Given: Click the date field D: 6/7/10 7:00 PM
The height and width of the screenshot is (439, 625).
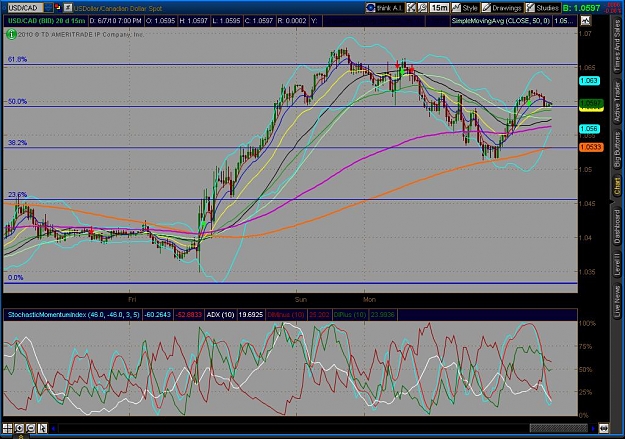Looking at the screenshot, I should pos(116,21).
